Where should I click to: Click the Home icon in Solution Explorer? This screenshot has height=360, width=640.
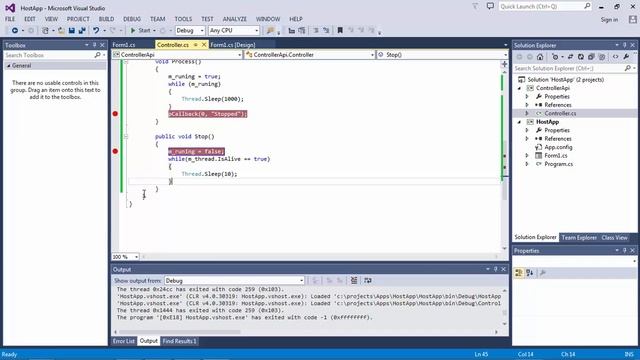[x=540, y=57]
